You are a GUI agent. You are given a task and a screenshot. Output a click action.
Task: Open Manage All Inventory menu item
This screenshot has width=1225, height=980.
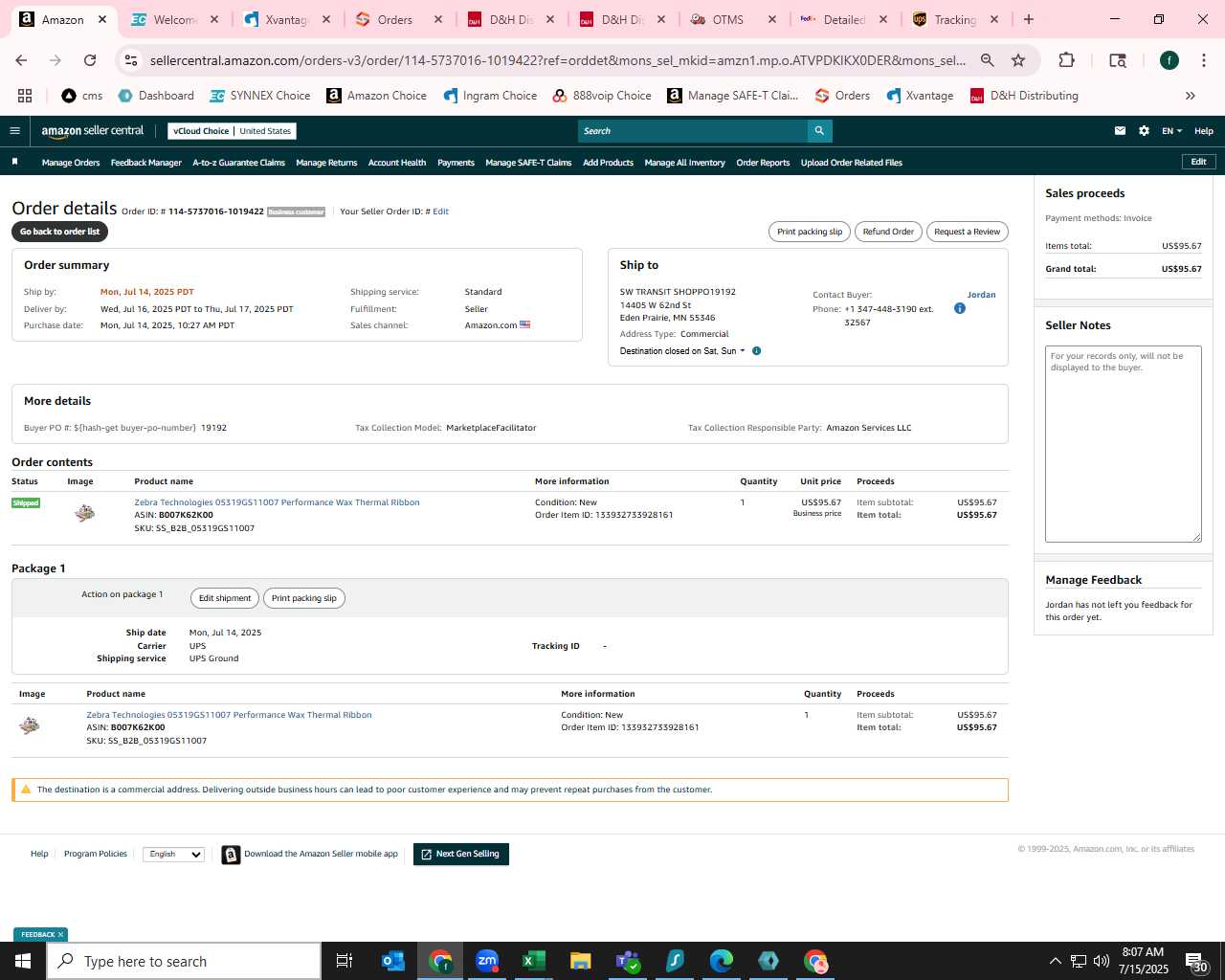684,163
